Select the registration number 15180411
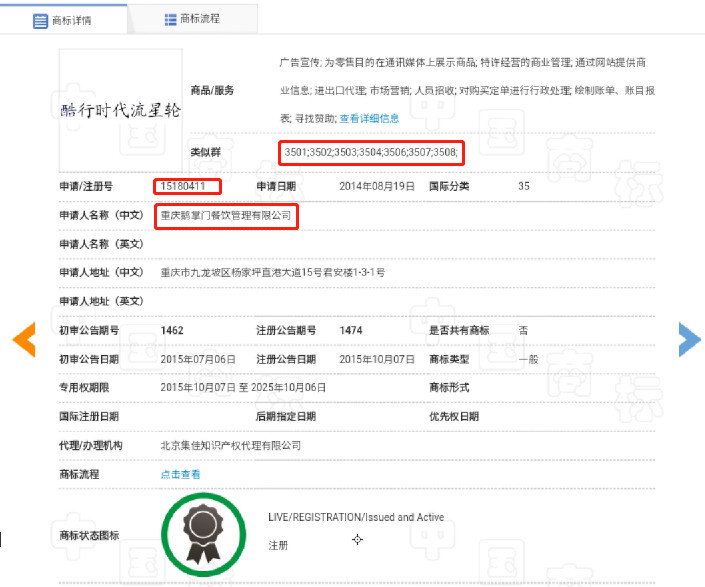705x587 pixels. tap(183, 186)
